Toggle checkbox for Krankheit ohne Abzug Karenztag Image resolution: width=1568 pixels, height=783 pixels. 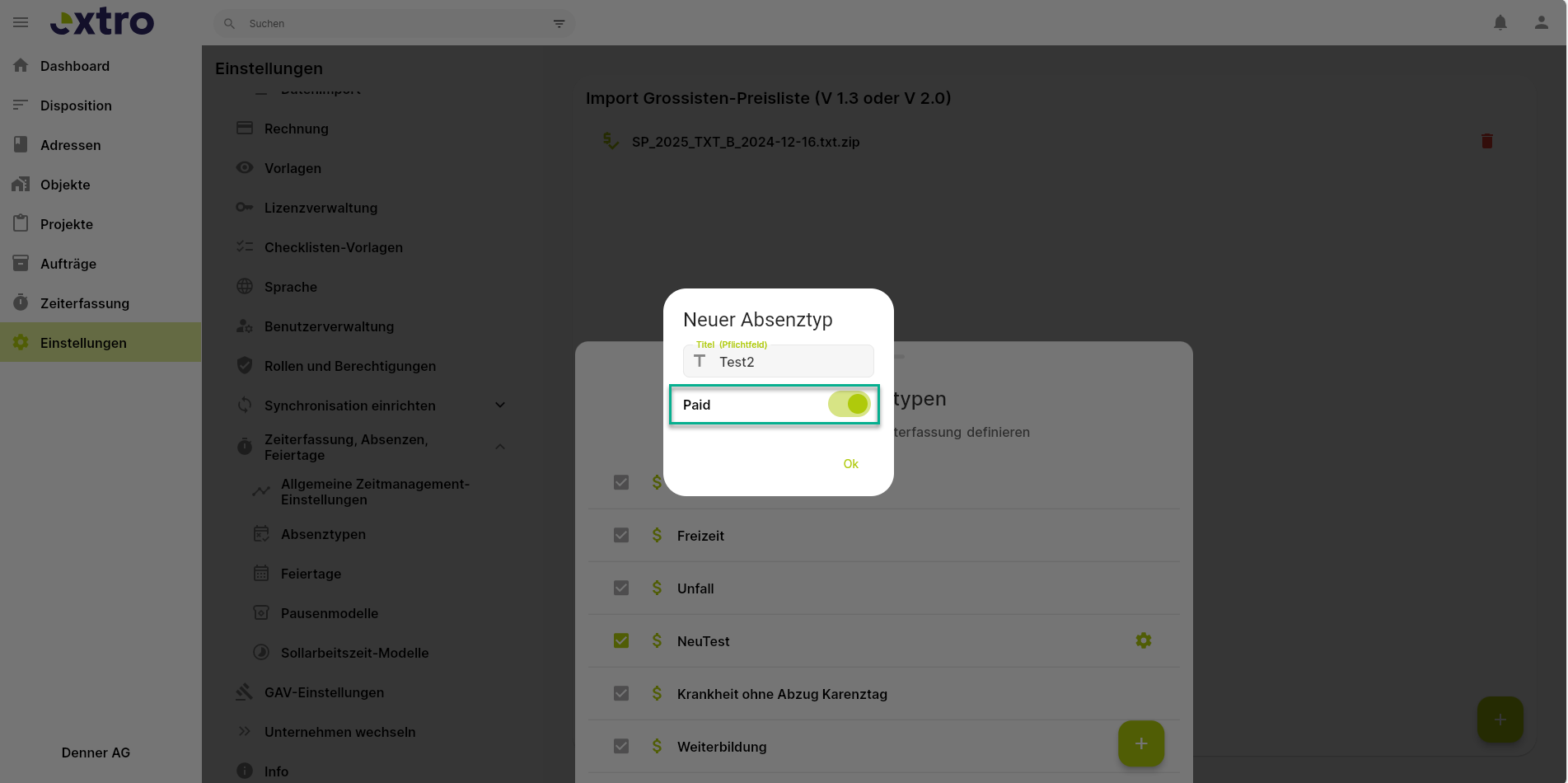(621, 693)
